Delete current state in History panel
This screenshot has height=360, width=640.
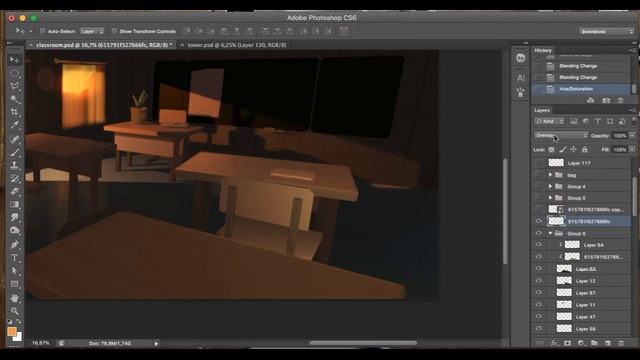620,100
